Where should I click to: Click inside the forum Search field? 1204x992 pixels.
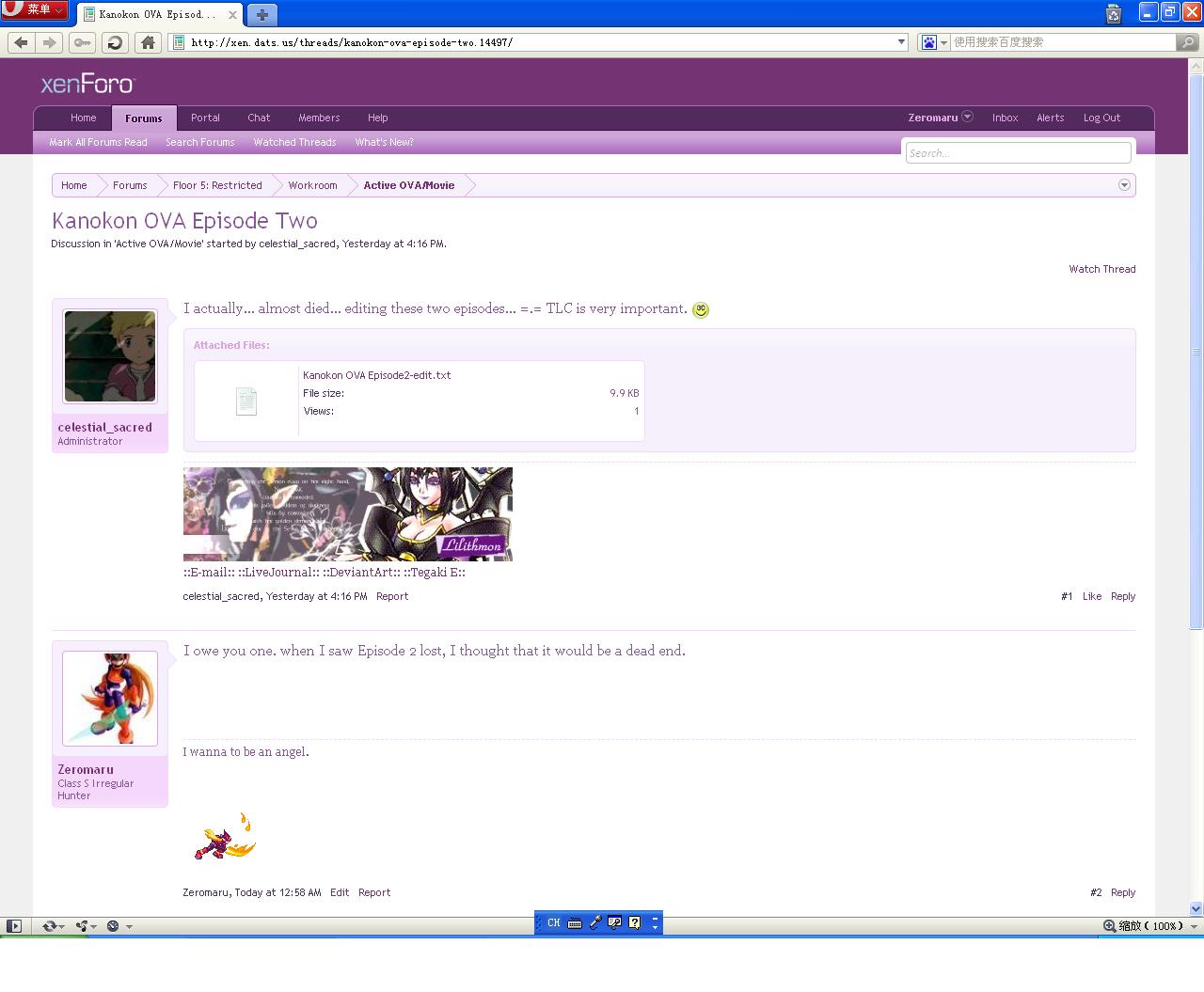coord(1018,153)
